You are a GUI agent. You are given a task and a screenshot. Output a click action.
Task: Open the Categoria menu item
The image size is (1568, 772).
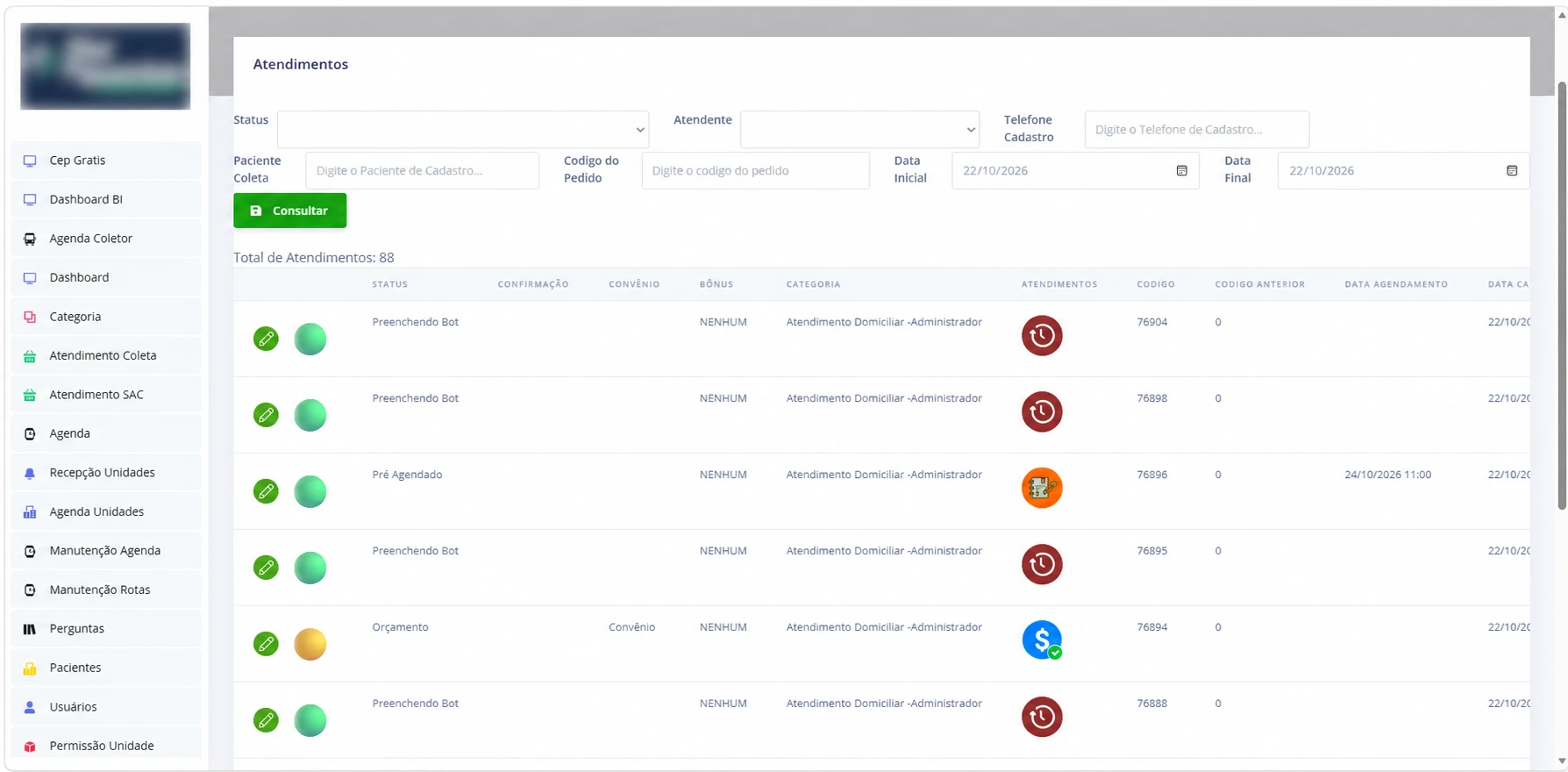(105, 317)
